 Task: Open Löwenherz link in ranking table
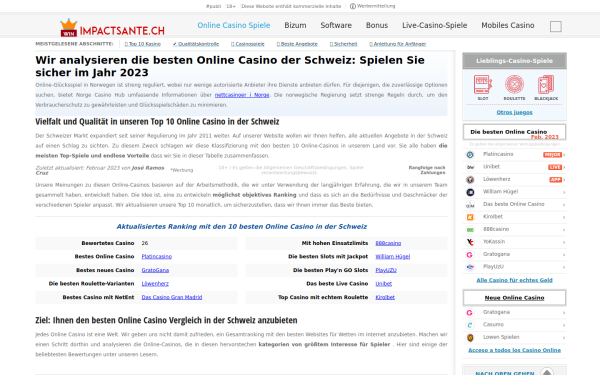[155, 284]
